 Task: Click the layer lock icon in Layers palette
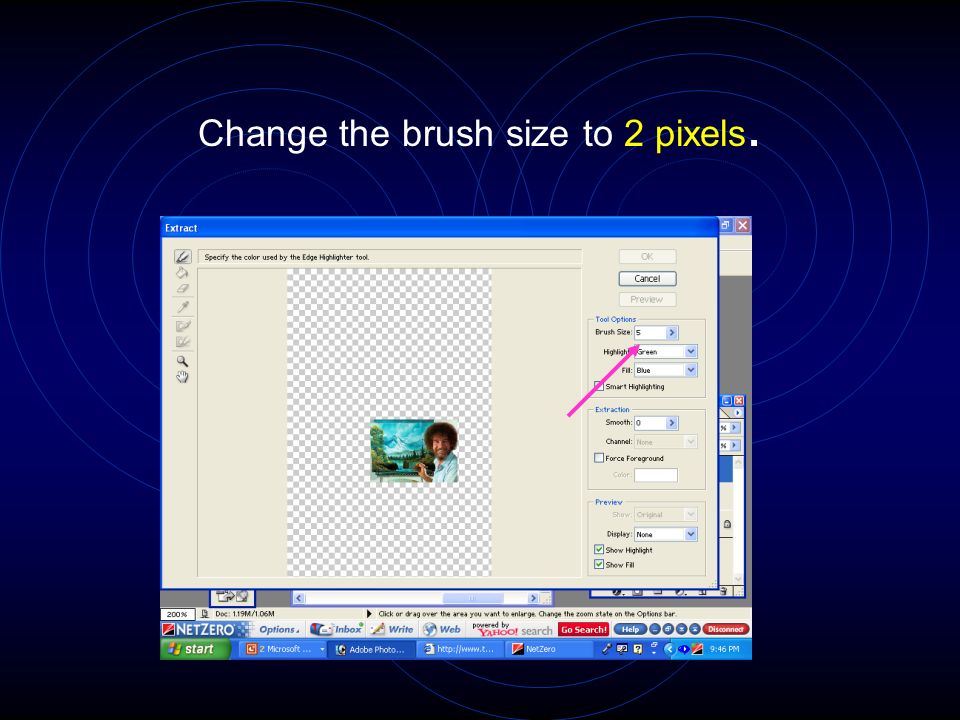(x=727, y=524)
